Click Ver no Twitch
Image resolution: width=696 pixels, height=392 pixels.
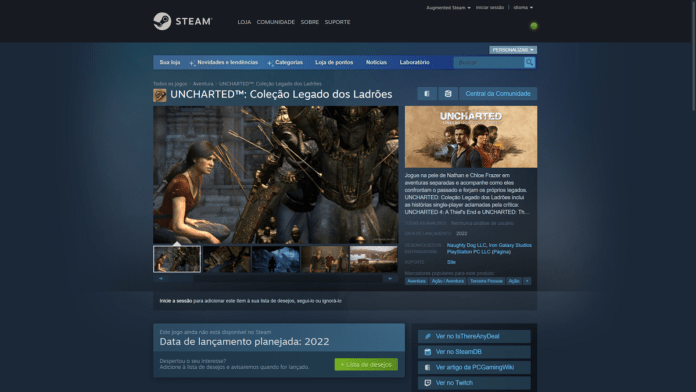474,383
